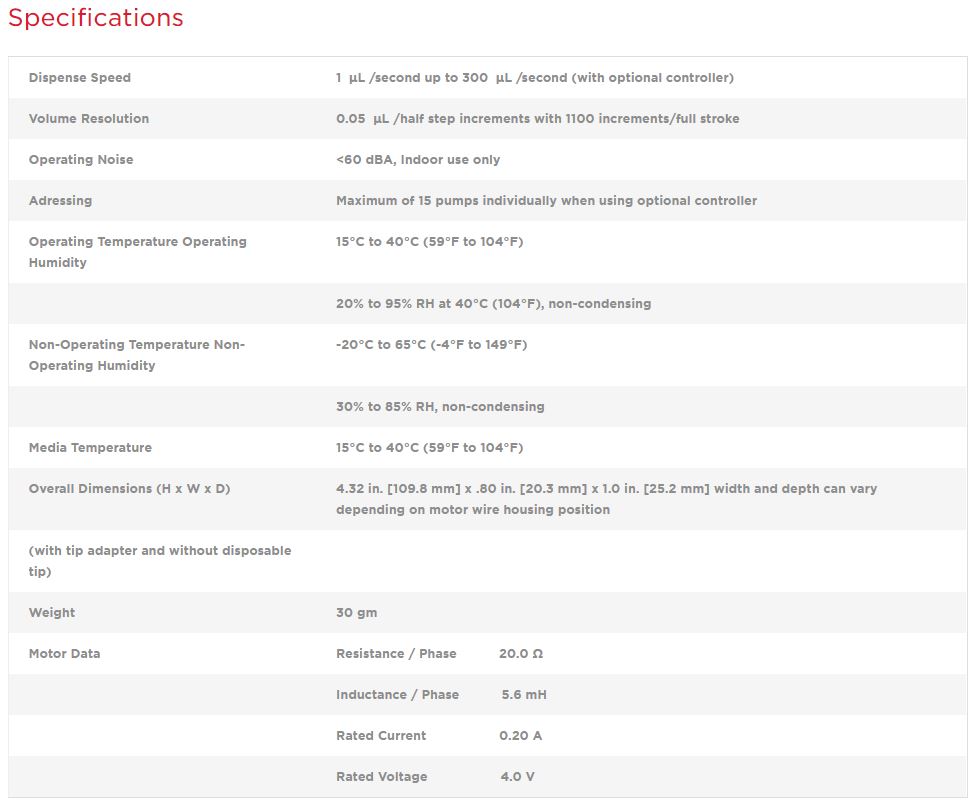This screenshot has height=803, width=978.
Task: Click the Motor Data label
Action: tap(64, 654)
